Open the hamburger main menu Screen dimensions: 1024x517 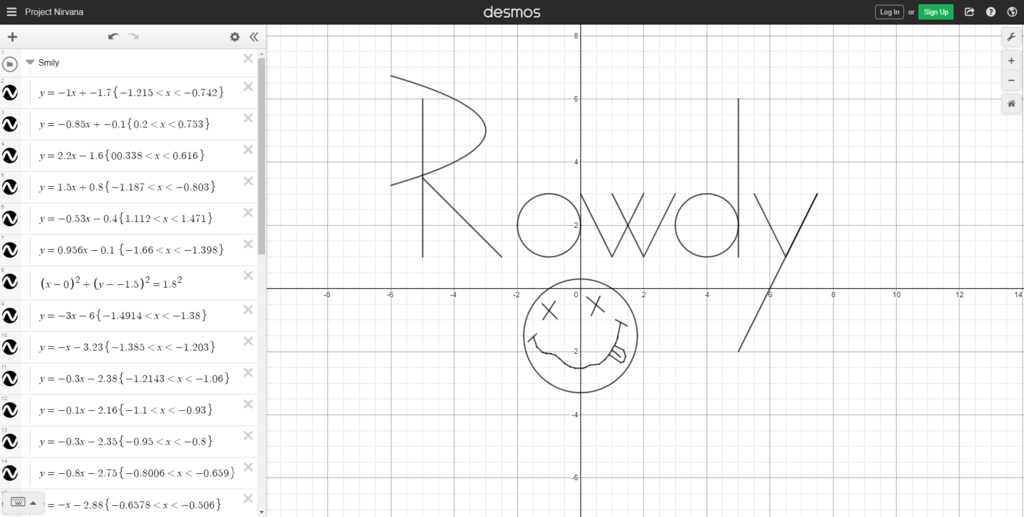pos(11,12)
